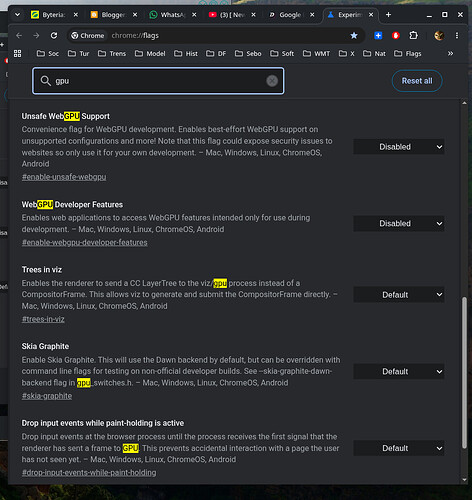Open Chrome's three-dot menu
The width and height of the screenshot is (472, 500).
(457, 35)
